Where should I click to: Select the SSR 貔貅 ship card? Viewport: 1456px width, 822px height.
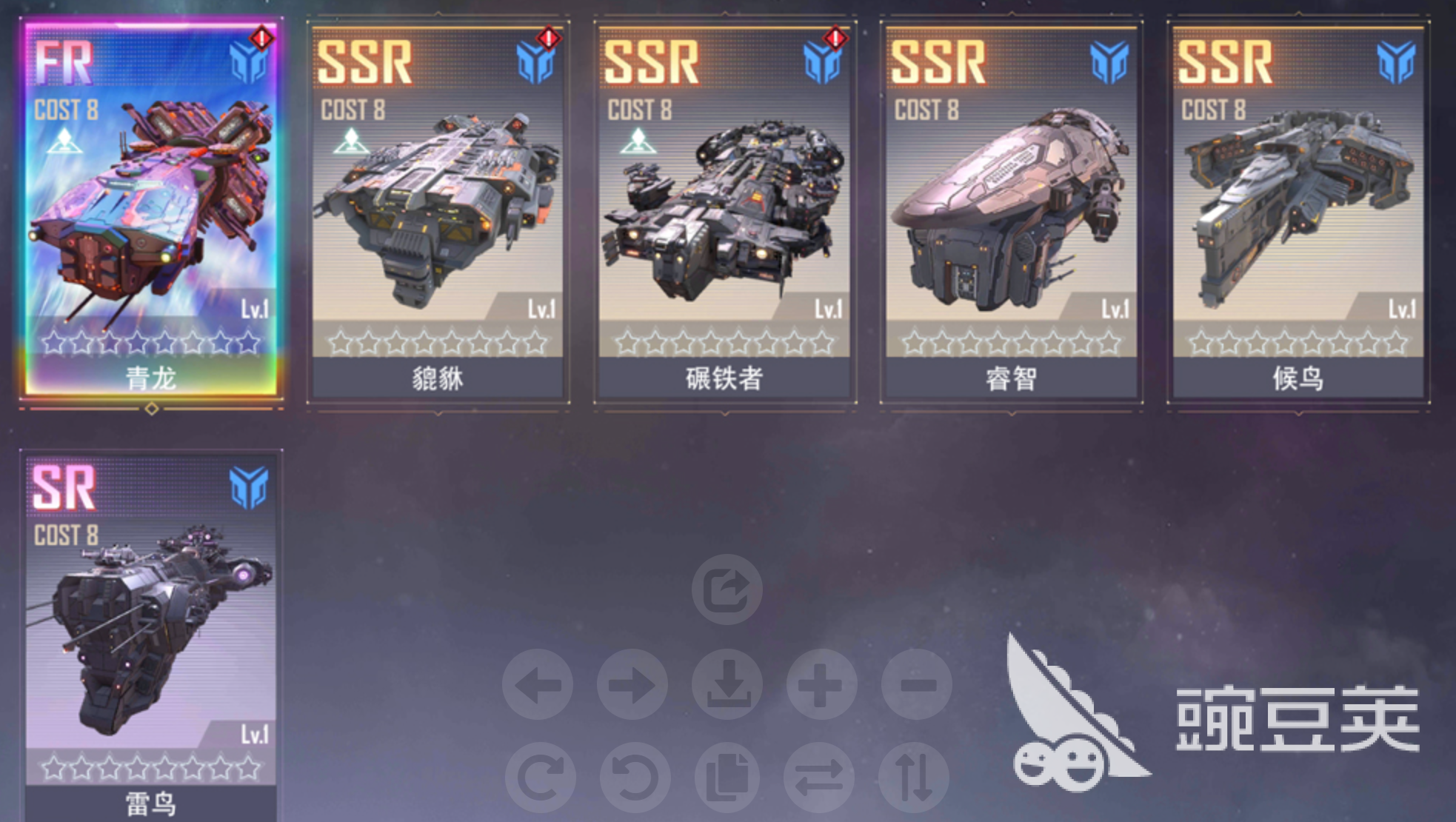(438, 213)
